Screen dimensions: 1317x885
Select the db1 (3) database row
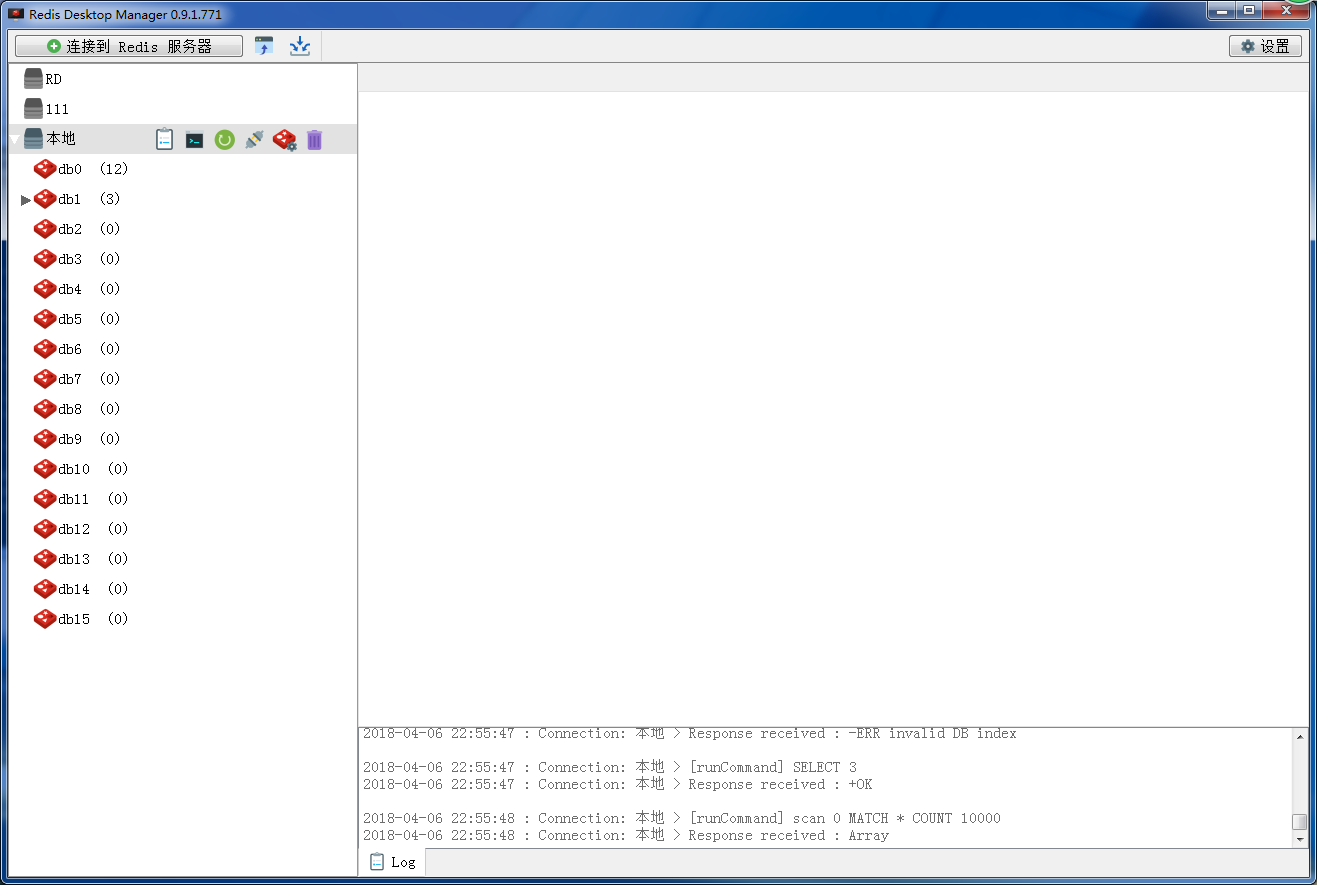[183, 199]
